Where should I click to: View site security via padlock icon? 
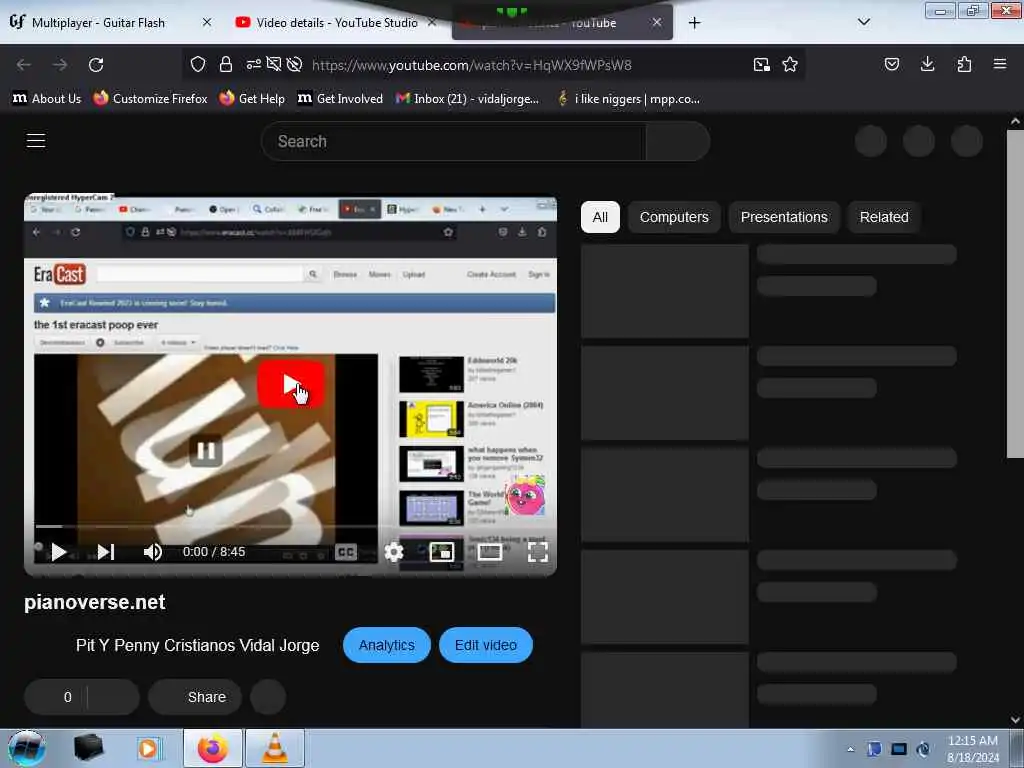226,64
